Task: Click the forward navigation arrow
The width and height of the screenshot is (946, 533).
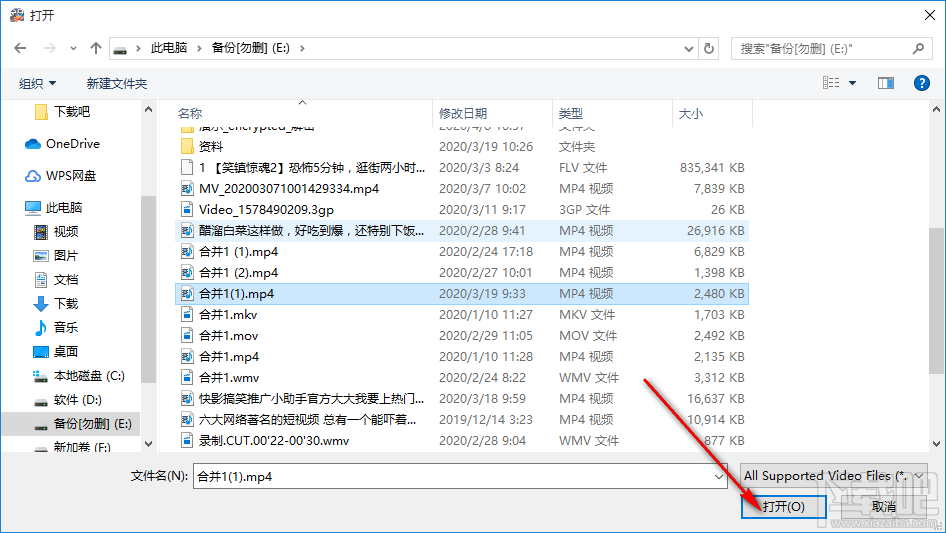Action: (49, 48)
